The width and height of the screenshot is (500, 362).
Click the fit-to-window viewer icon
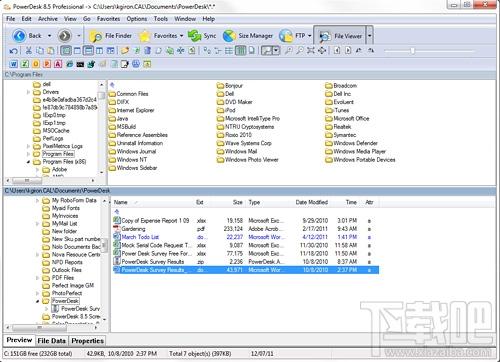click(311, 51)
